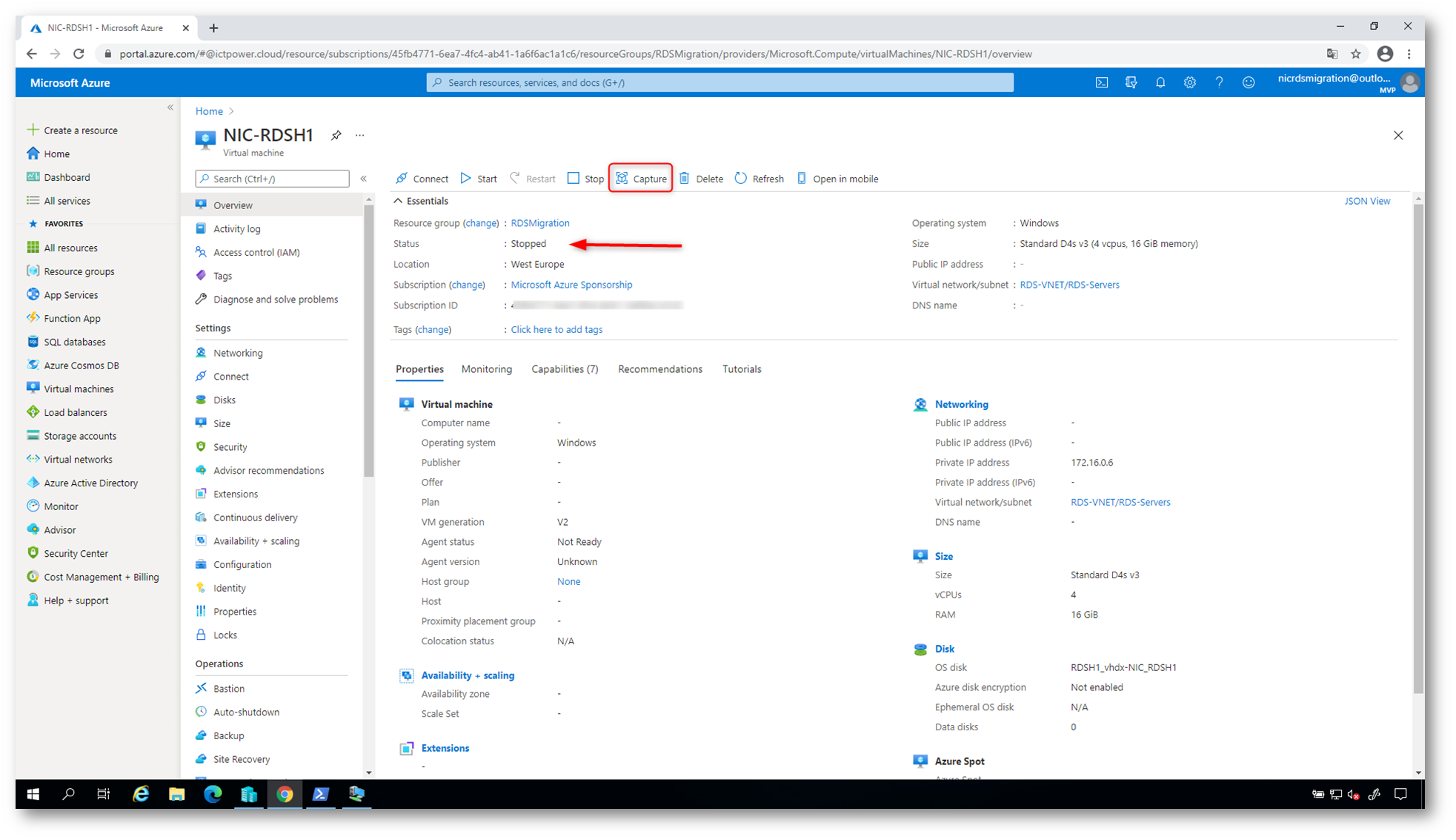Viewport: 1456px width, 840px height.
Task: Collapse the resource menu with double chevron
Action: click(x=364, y=179)
